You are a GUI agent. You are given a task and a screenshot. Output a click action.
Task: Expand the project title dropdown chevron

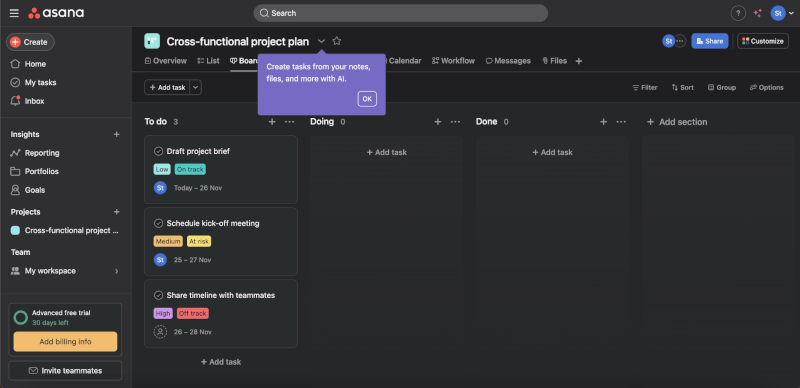pos(321,41)
